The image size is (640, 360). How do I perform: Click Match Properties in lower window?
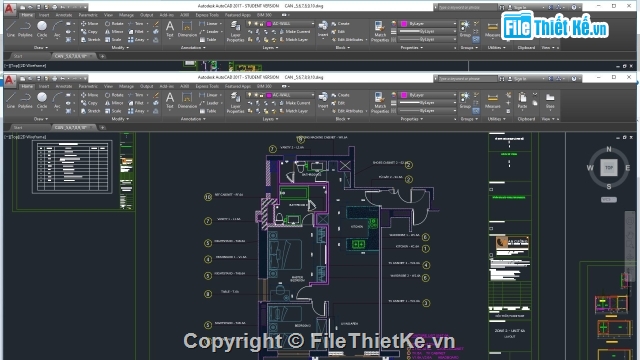(380, 102)
